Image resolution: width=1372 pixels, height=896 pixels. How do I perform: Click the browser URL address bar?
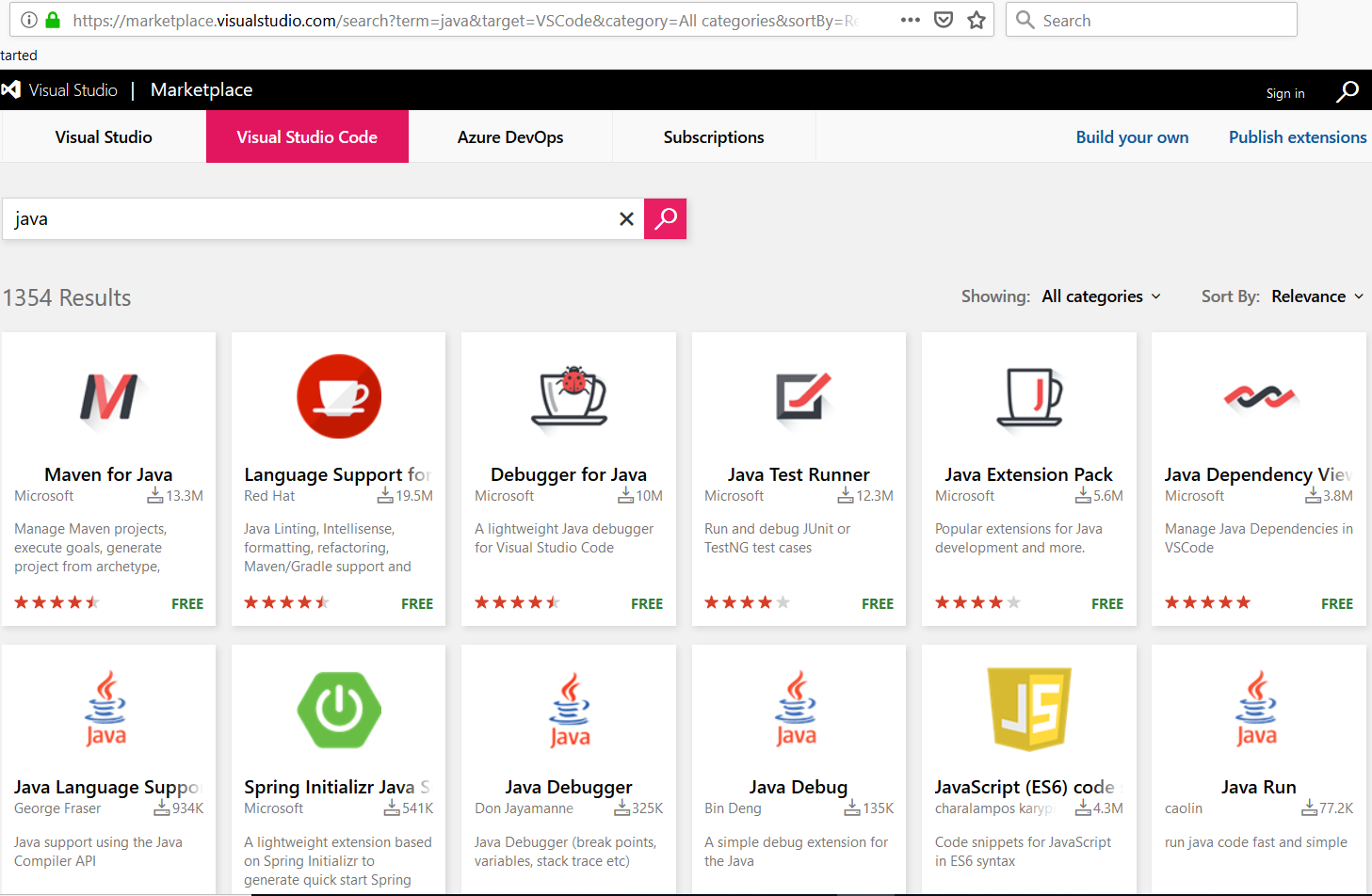pos(465,20)
